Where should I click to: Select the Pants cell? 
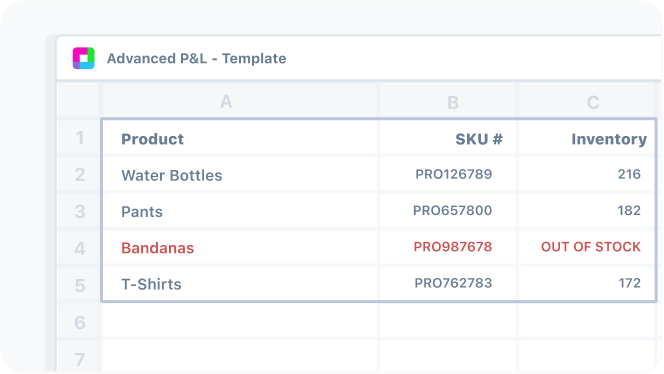[240, 211]
